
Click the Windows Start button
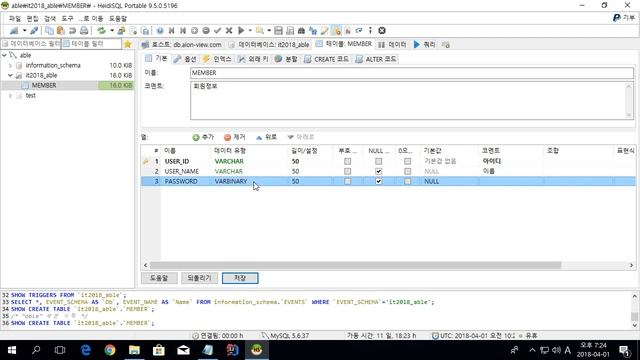12,350
